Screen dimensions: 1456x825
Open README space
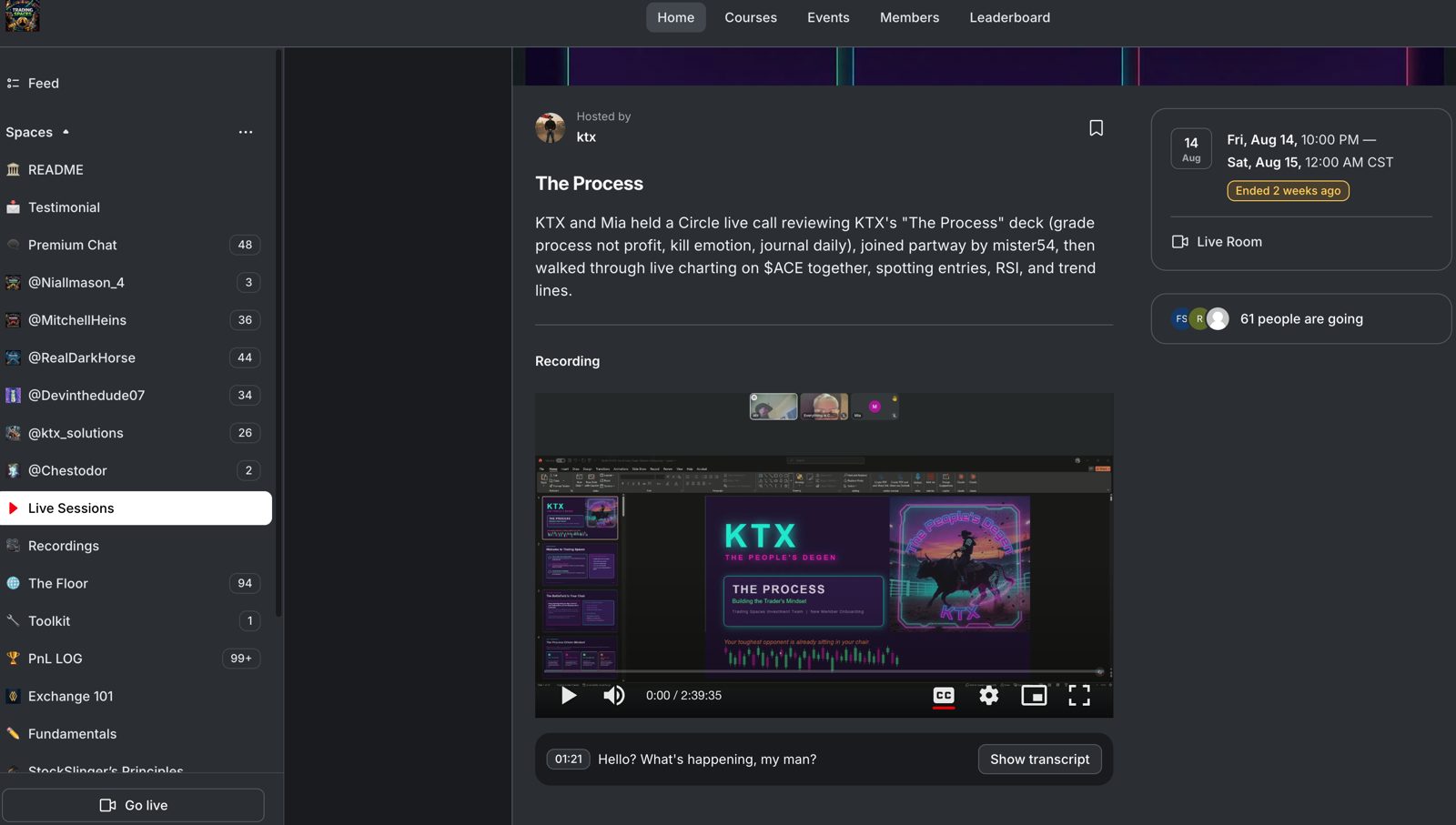pos(136,170)
